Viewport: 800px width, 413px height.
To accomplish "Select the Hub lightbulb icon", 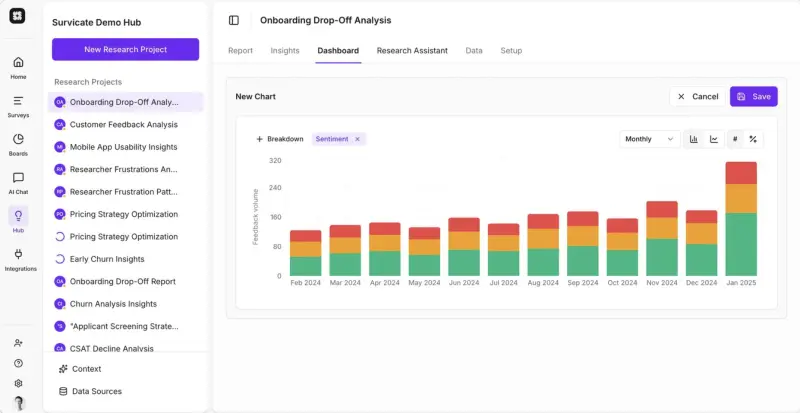I will 18,216.
